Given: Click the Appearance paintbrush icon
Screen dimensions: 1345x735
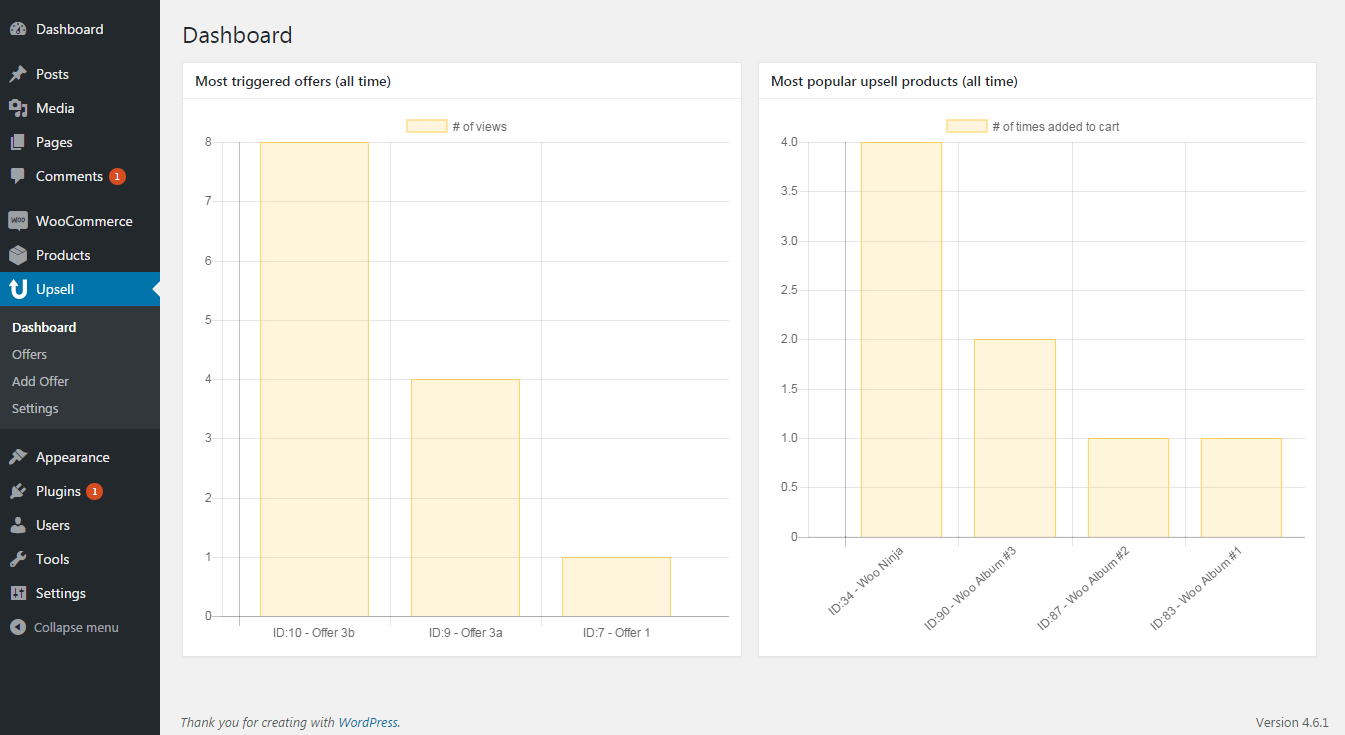Looking at the screenshot, I should pyautogui.click(x=18, y=457).
